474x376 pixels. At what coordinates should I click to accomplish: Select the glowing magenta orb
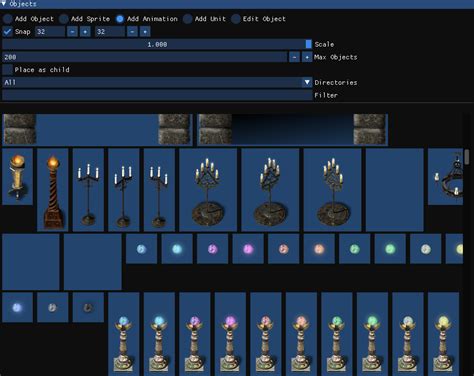click(x=248, y=249)
